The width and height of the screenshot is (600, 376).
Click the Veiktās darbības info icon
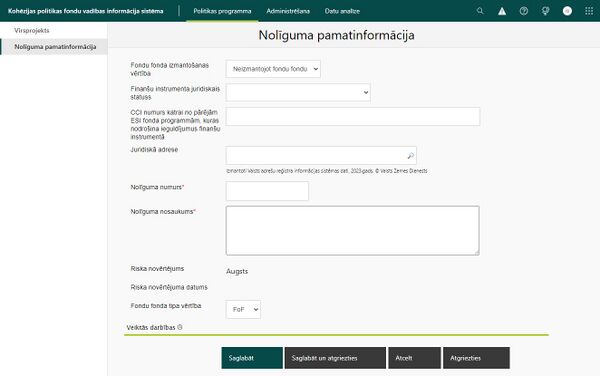[x=180, y=327]
